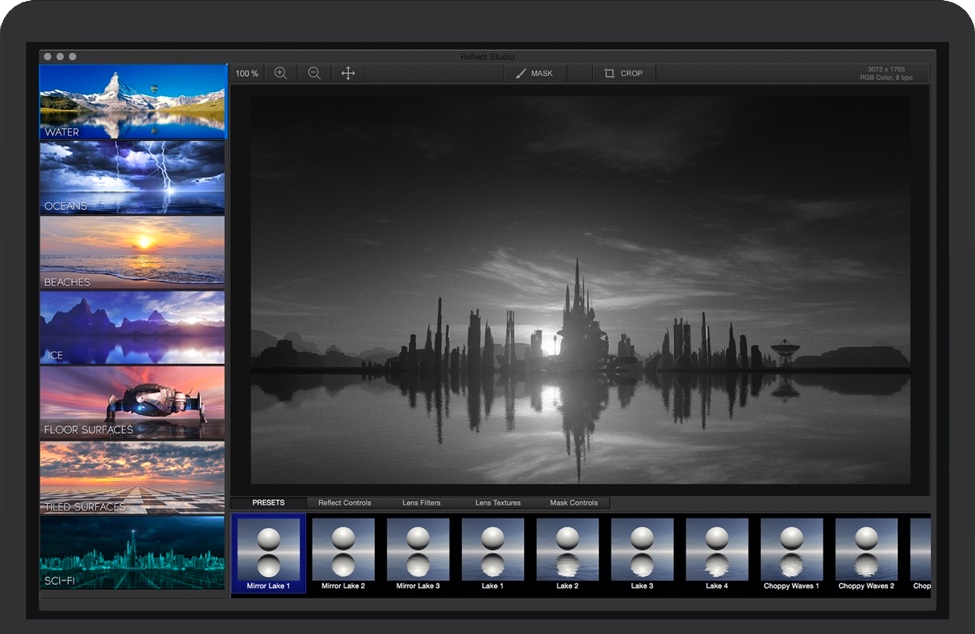Select the Zoom Out magnifier icon
Image resolution: width=975 pixels, height=634 pixels.
[x=314, y=72]
